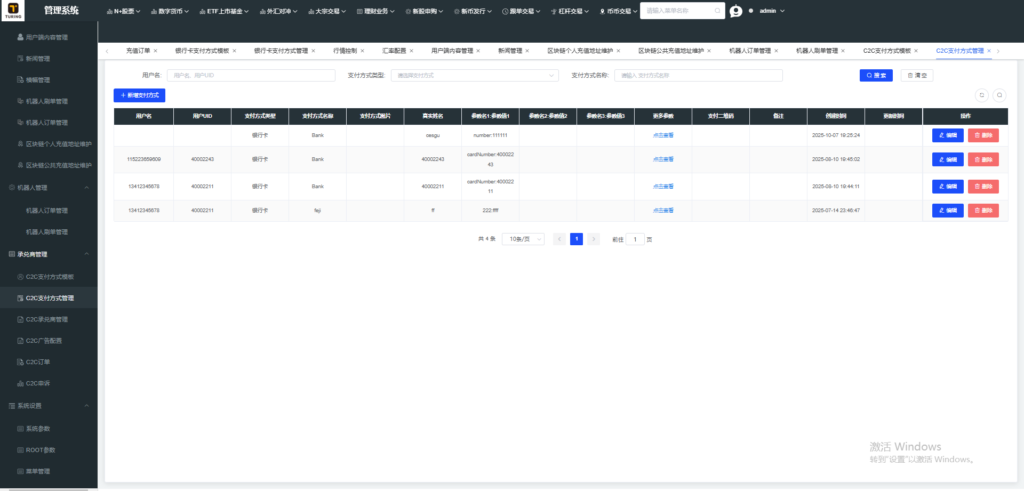Open C2C支付方式模板 in the sidebar
Viewport: 1024px width, 491px height.
pos(49,277)
